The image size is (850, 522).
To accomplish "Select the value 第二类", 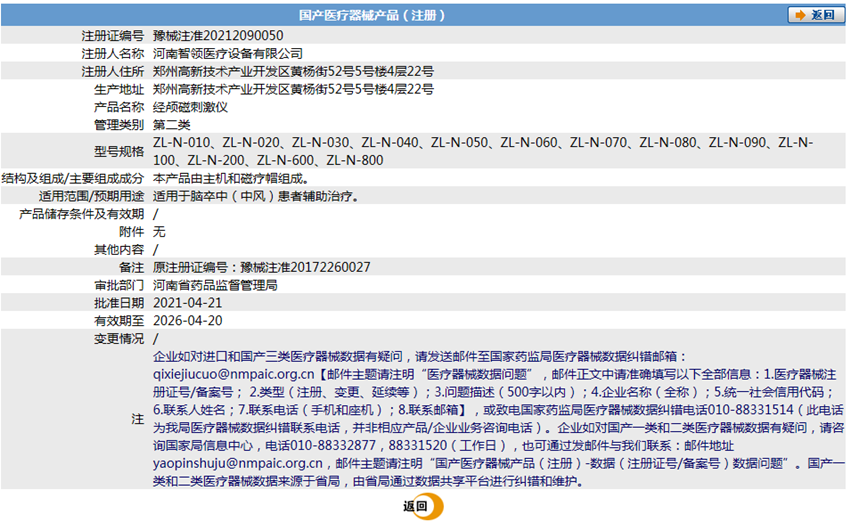I will 171,125.
